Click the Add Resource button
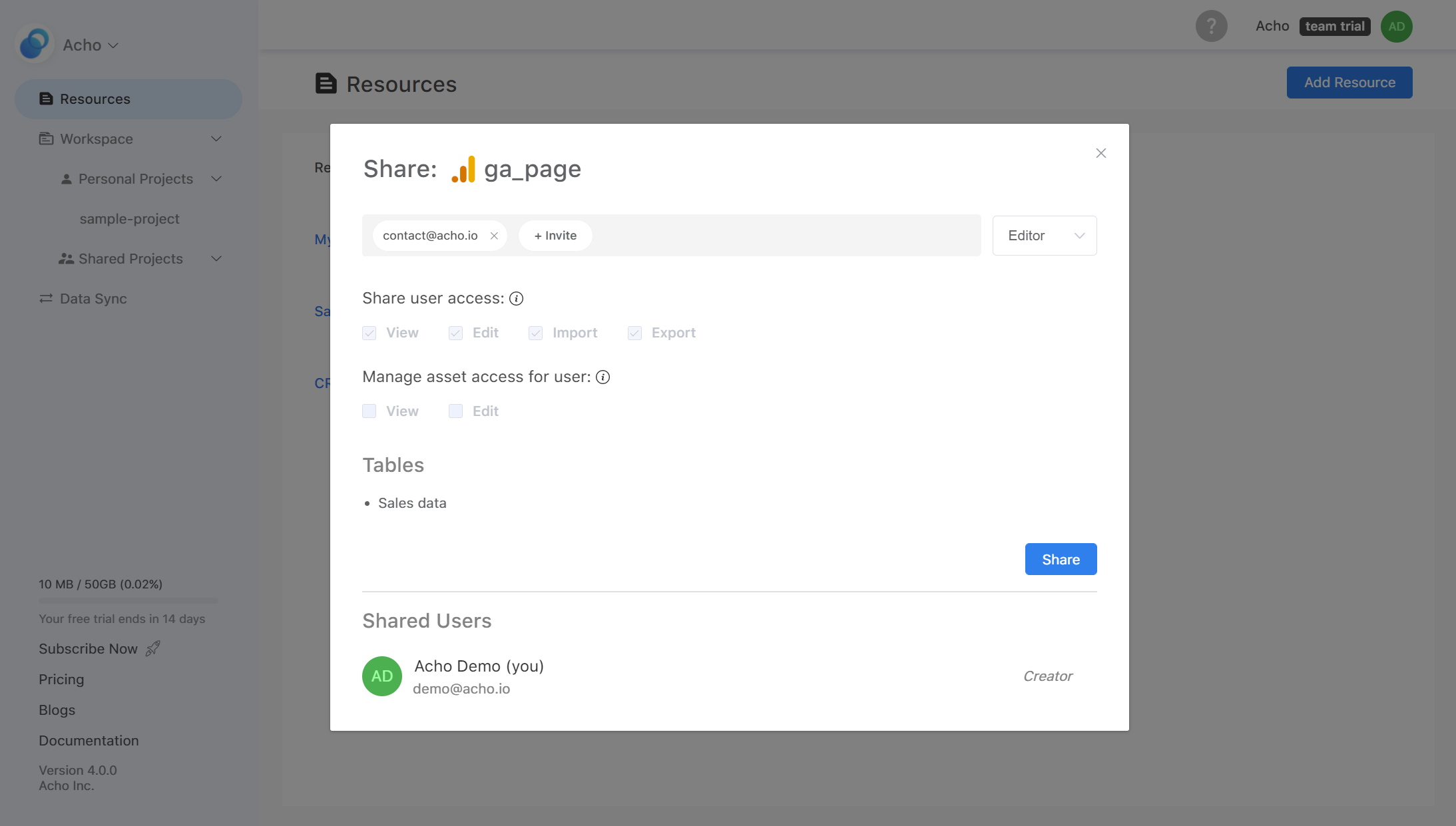Image resolution: width=1456 pixels, height=826 pixels. [x=1349, y=83]
